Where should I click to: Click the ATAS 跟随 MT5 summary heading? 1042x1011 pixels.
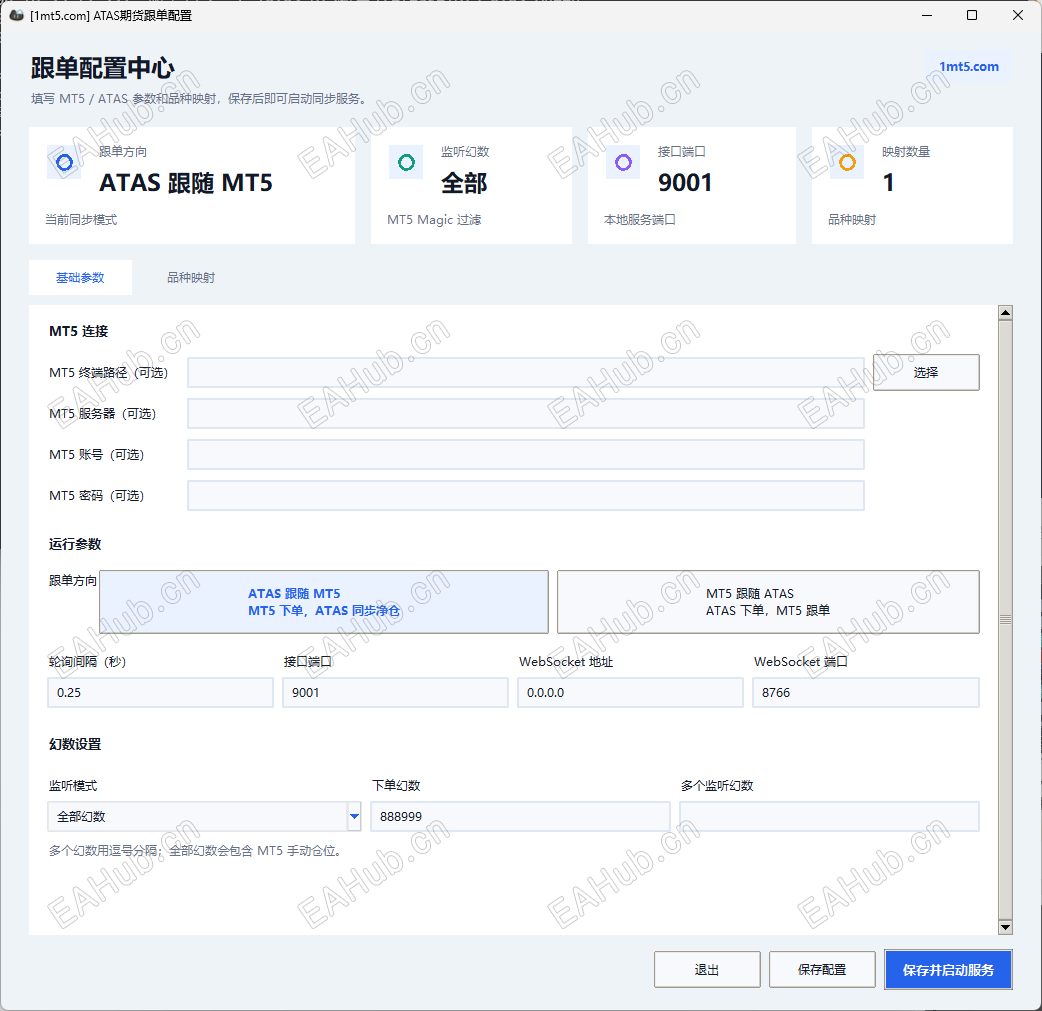click(186, 183)
